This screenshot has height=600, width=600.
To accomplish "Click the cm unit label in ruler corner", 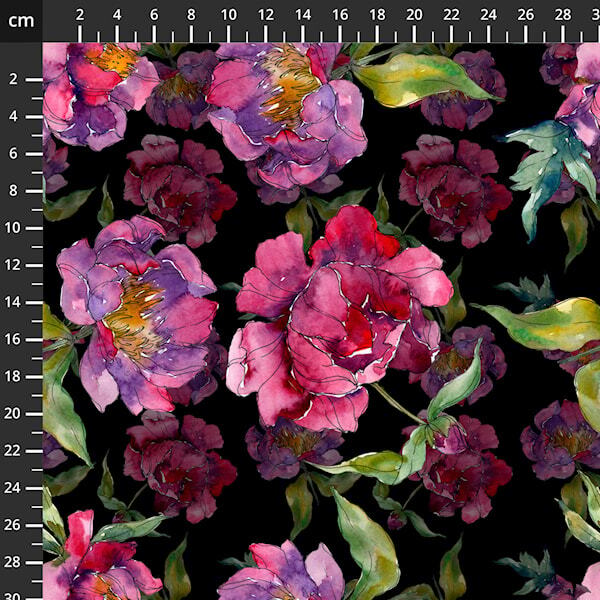I will click(x=20, y=20).
